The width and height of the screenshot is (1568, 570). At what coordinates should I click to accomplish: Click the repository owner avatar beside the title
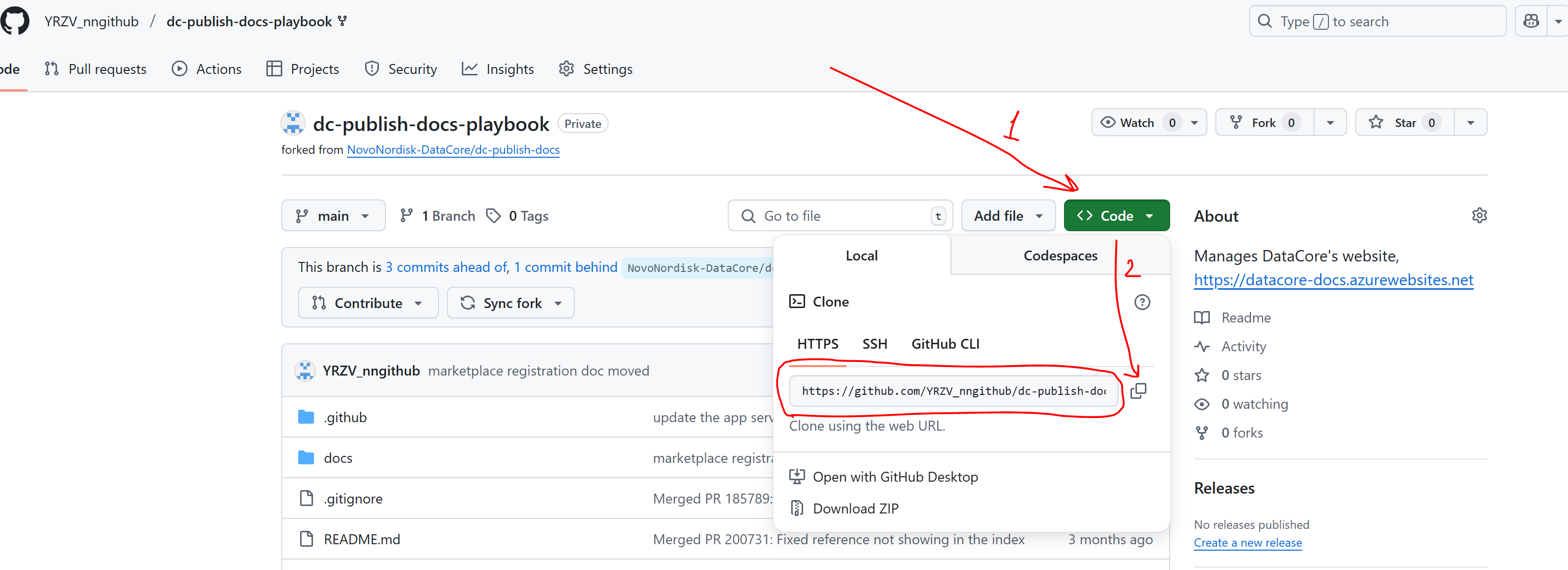pos(293,124)
